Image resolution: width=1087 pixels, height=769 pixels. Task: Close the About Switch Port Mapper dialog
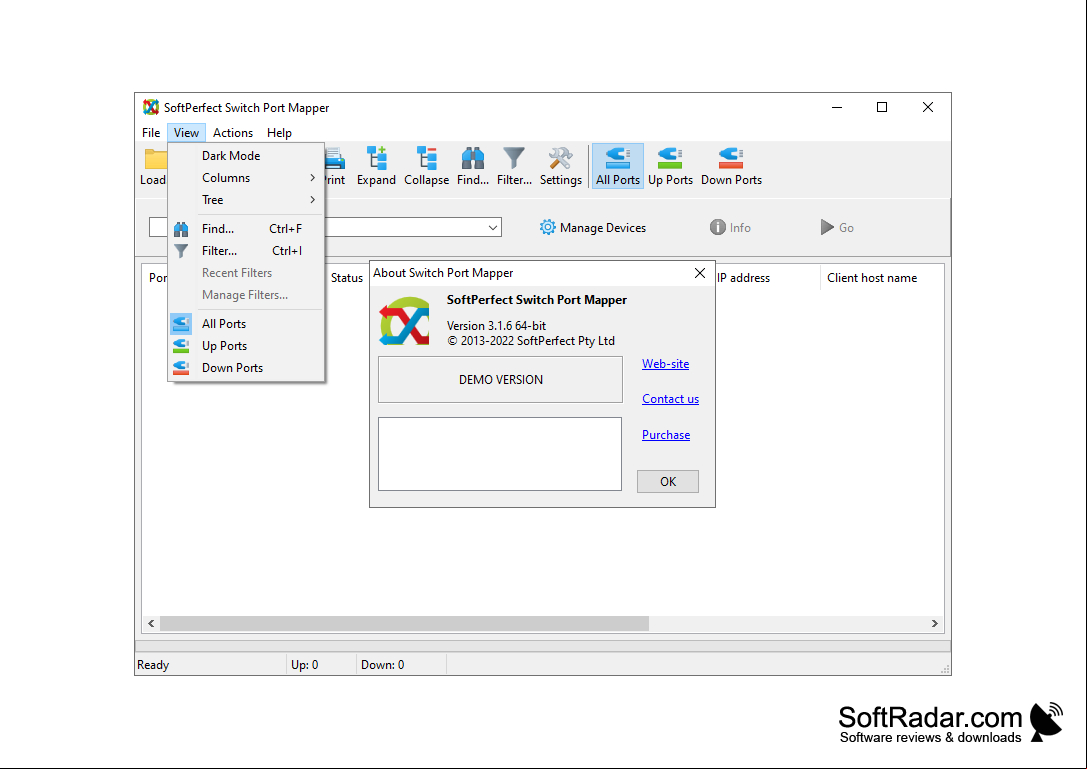pyautogui.click(x=700, y=273)
